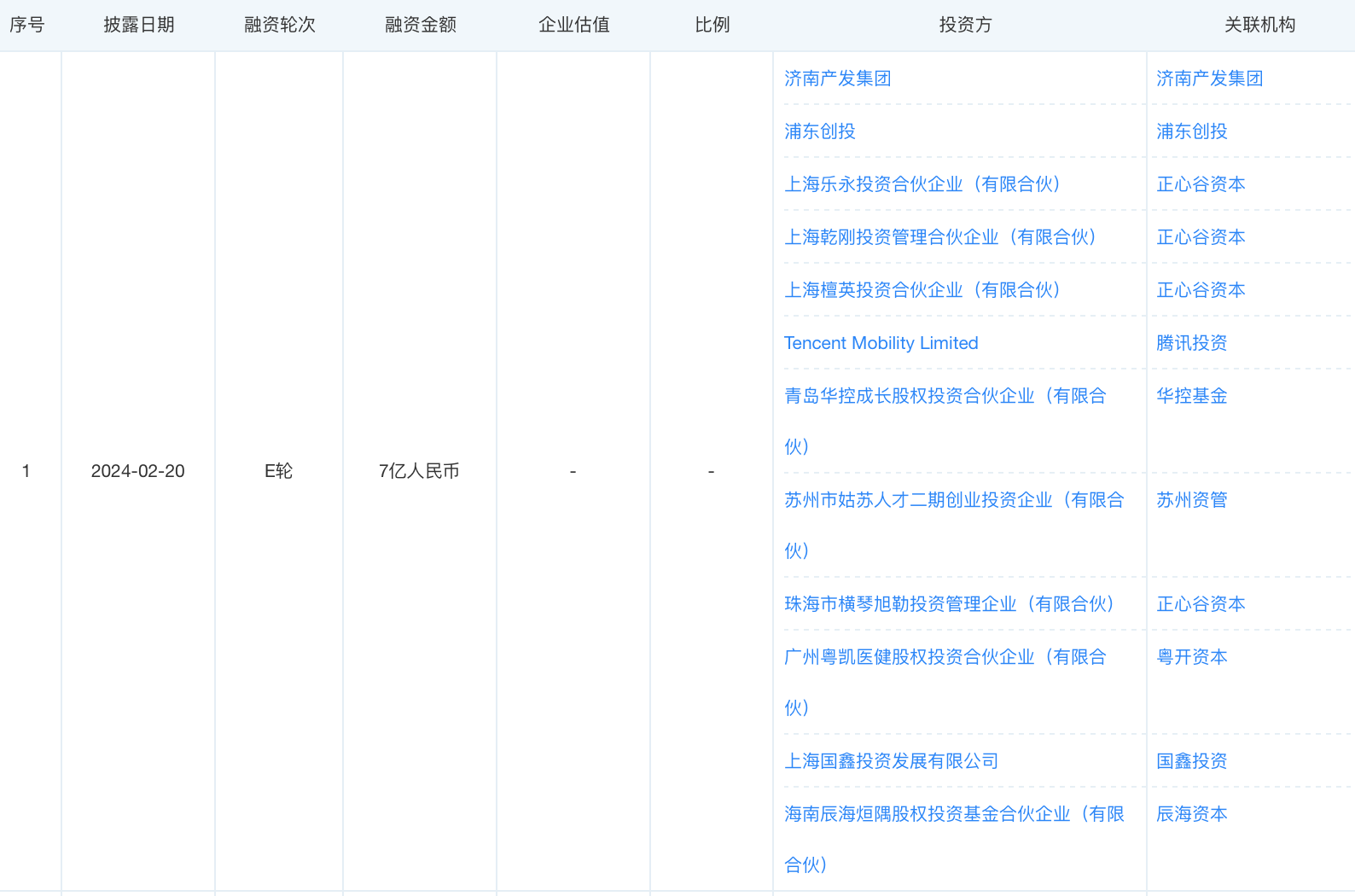
Task: Select the dash in 比例 column
Action: [711, 471]
